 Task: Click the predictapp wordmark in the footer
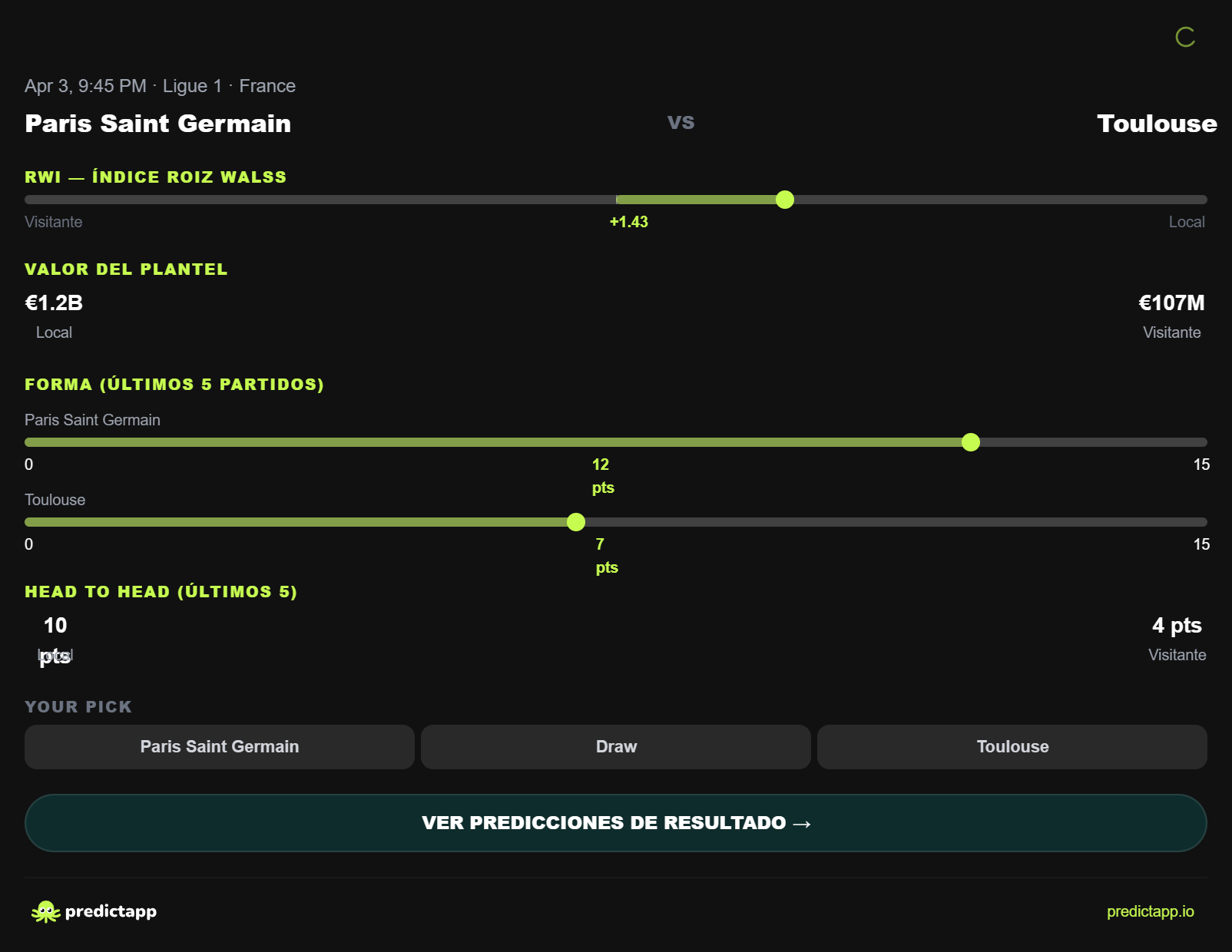[x=110, y=911]
